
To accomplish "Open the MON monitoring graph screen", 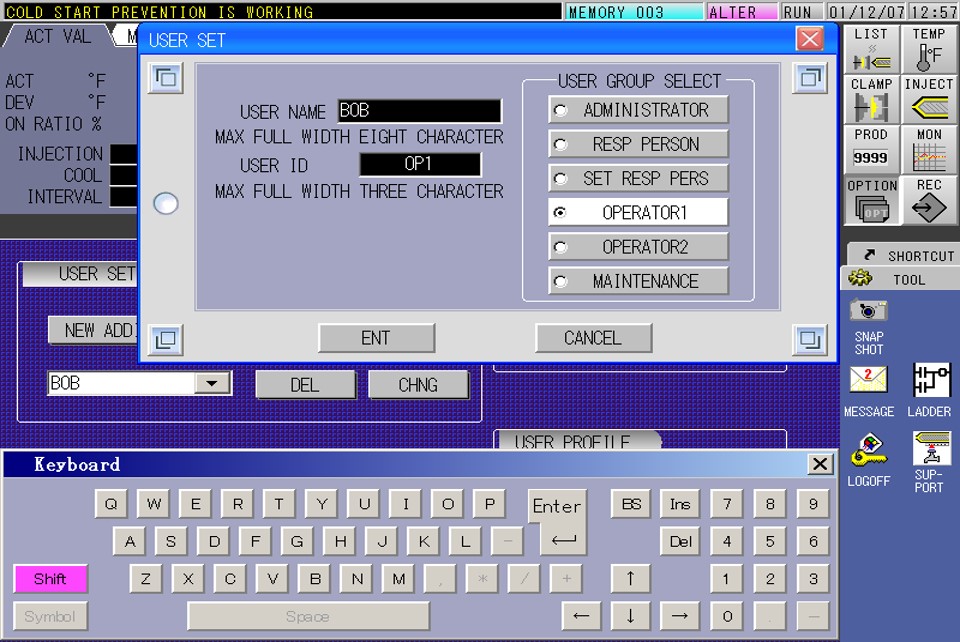I will point(928,148).
